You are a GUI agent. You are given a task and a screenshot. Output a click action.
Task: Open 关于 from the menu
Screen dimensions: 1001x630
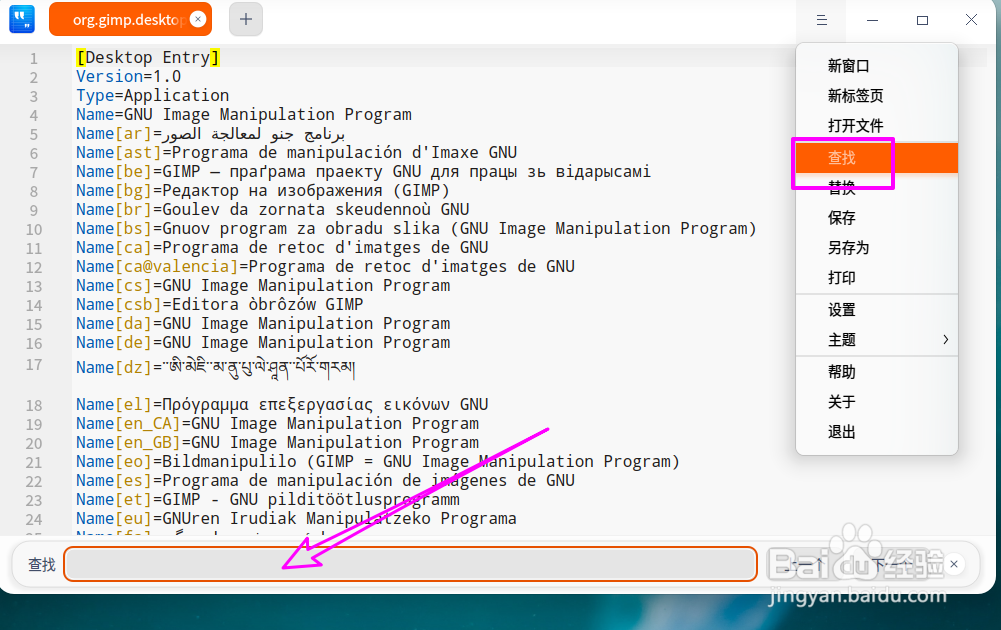(x=877, y=401)
